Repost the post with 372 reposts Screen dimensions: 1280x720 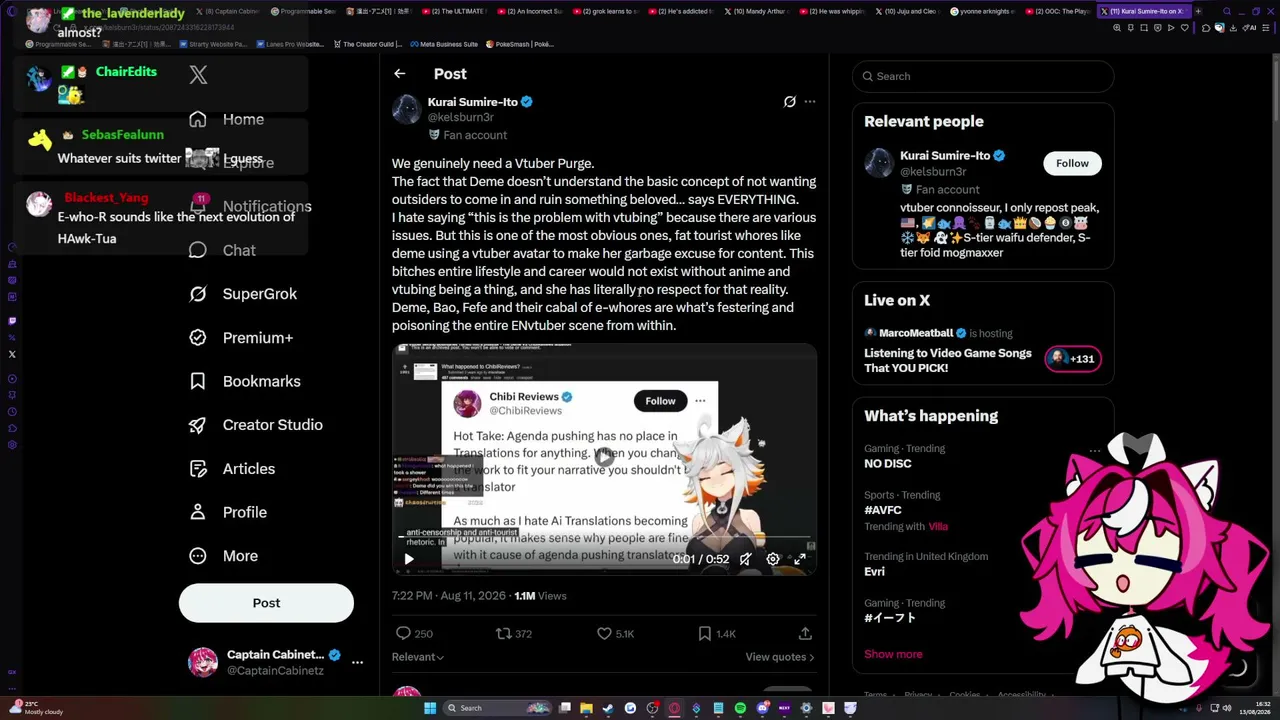pyautogui.click(x=514, y=633)
